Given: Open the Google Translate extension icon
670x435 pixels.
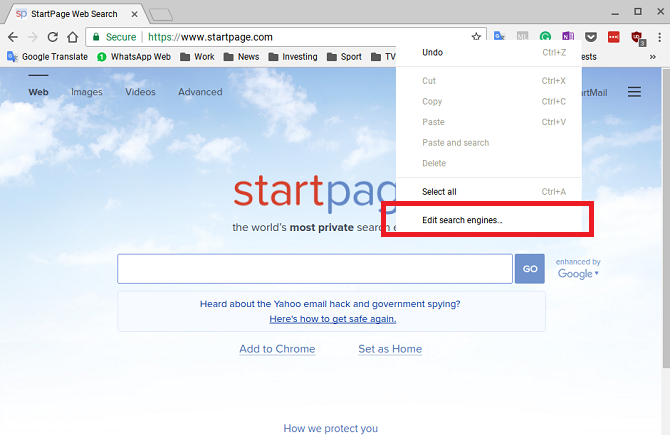Looking at the screenshot, I should pos(500,36).
